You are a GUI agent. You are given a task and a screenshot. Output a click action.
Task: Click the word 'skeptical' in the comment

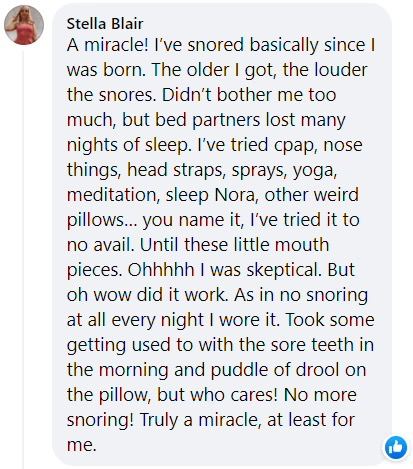pos(284,269)
